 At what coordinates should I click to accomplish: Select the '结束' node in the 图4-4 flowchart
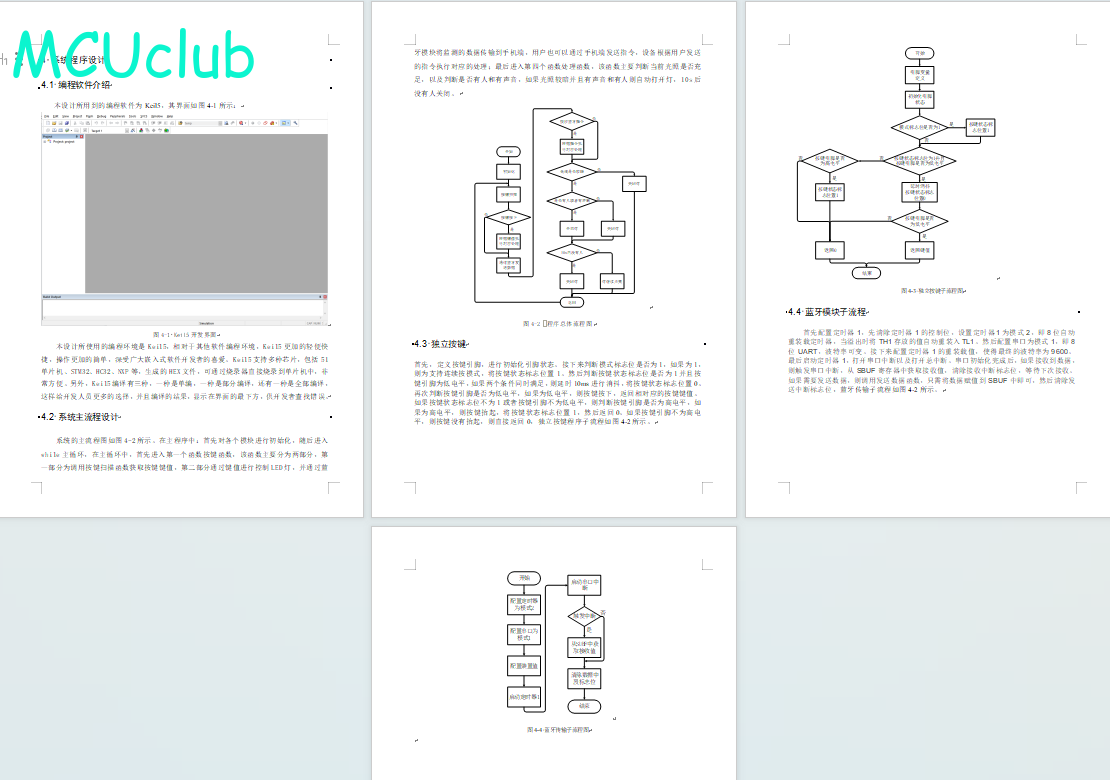click(x=584, y=706)
